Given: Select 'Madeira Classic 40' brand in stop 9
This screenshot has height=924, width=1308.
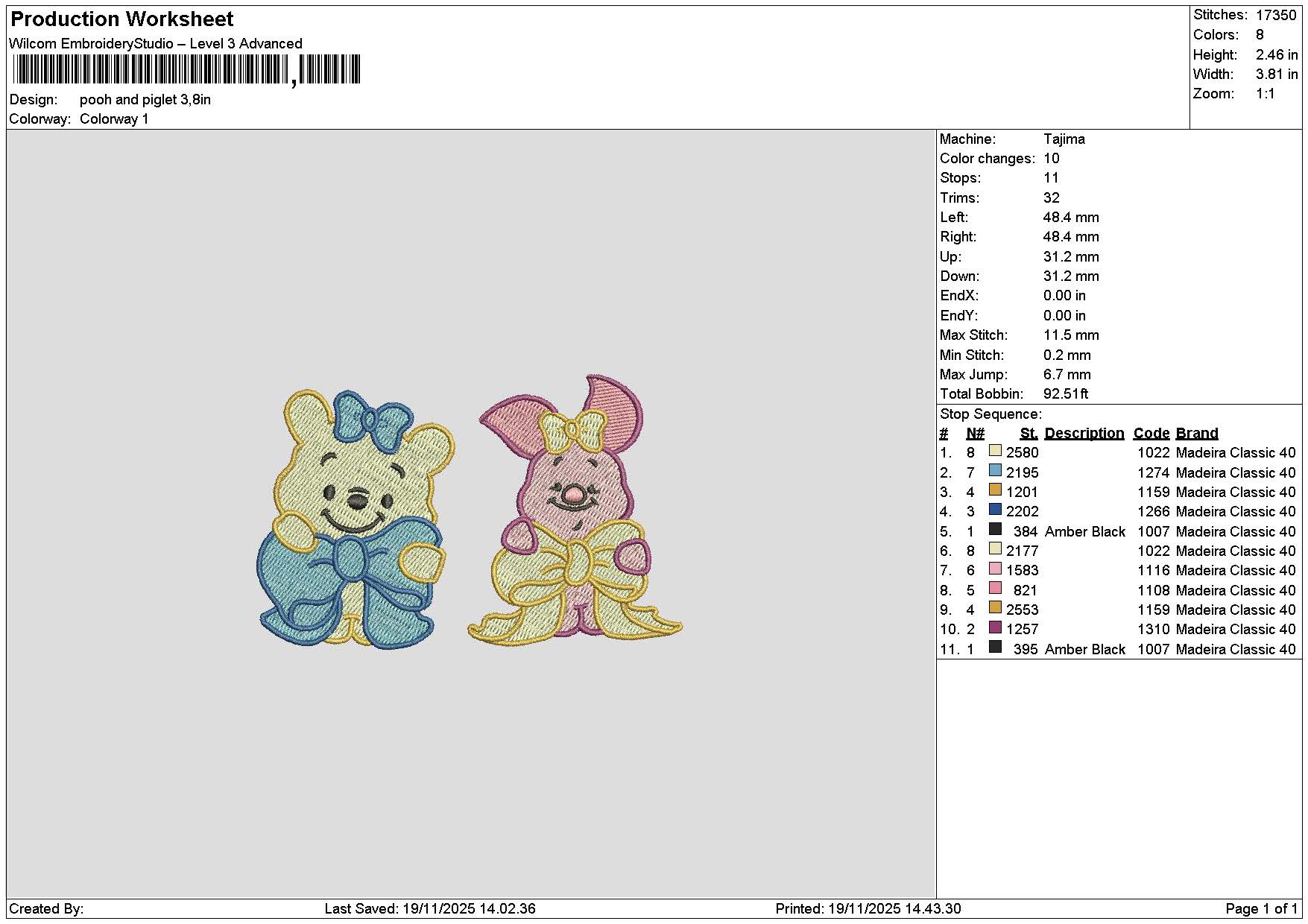Looking at the screenshot, I should tap(1236, 610).
